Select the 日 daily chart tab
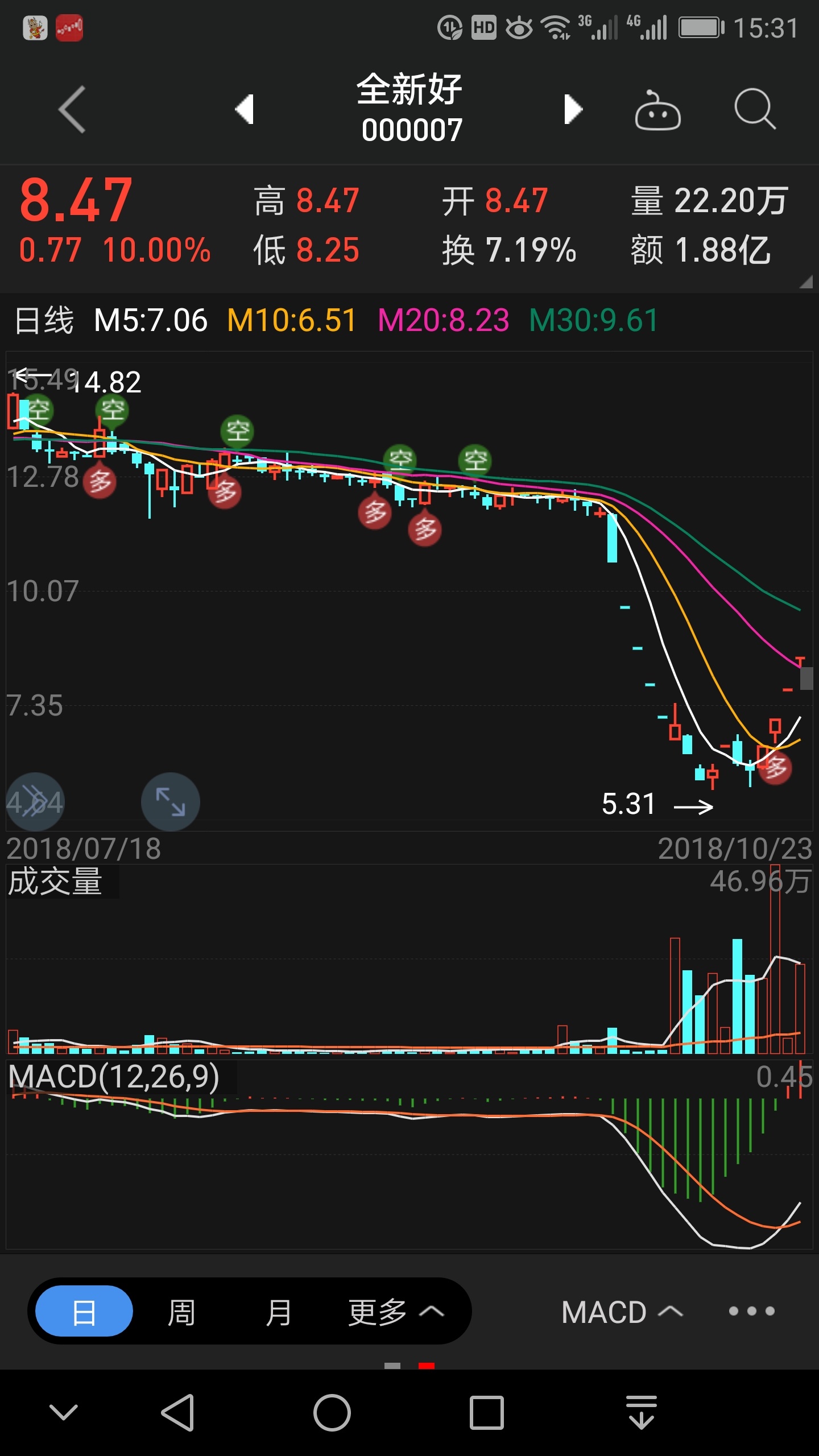 [x=84, y=1312]
